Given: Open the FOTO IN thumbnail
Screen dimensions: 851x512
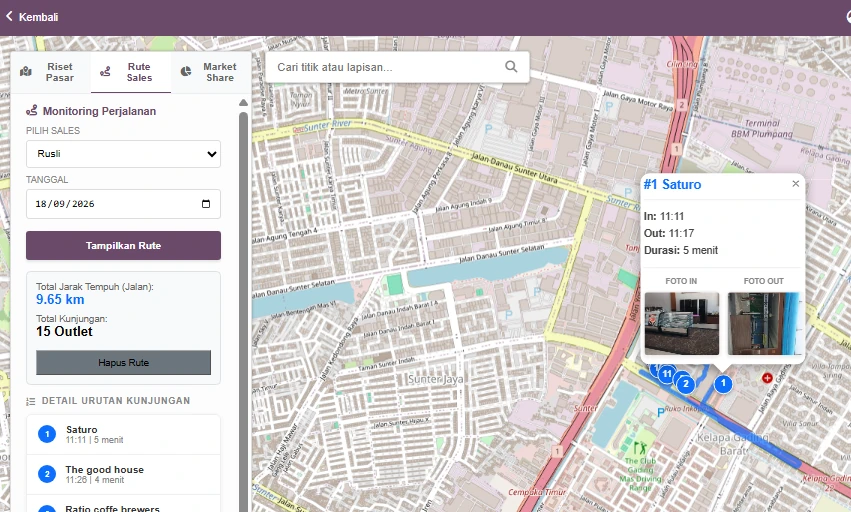Looking at the screenshot, I should click(x=682, y=324).
